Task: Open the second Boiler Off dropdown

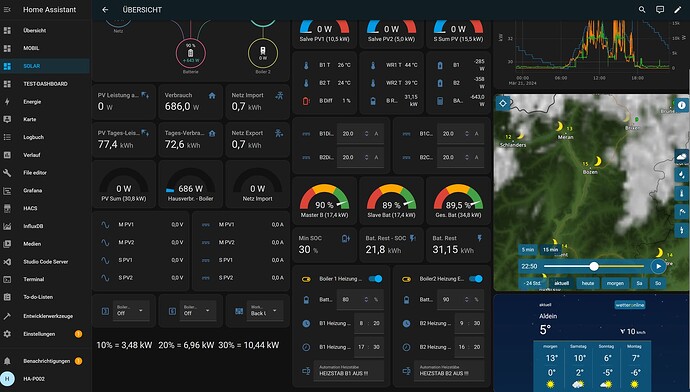Action: pos(197,311)
